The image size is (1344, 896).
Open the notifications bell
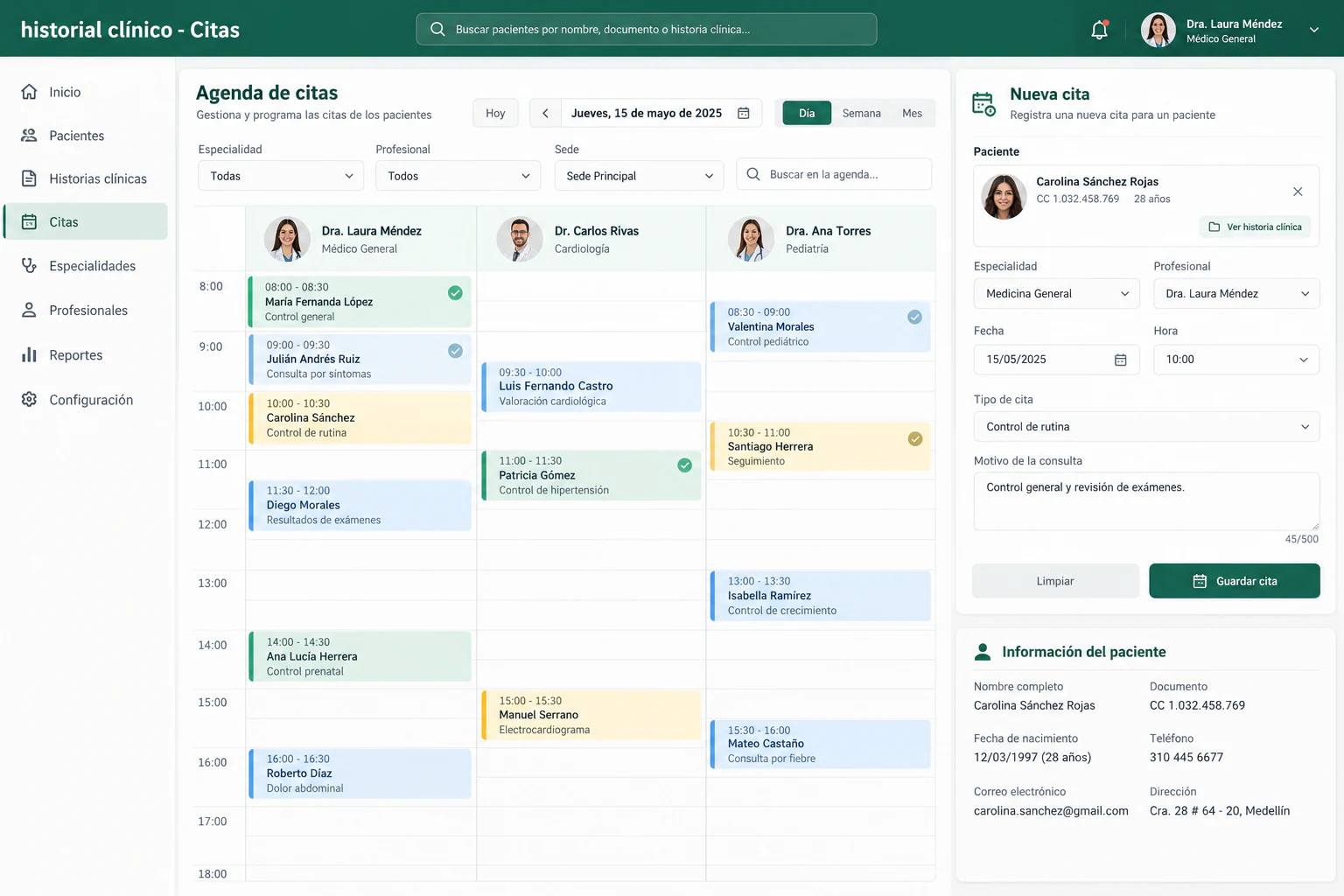pos(1099,30)
